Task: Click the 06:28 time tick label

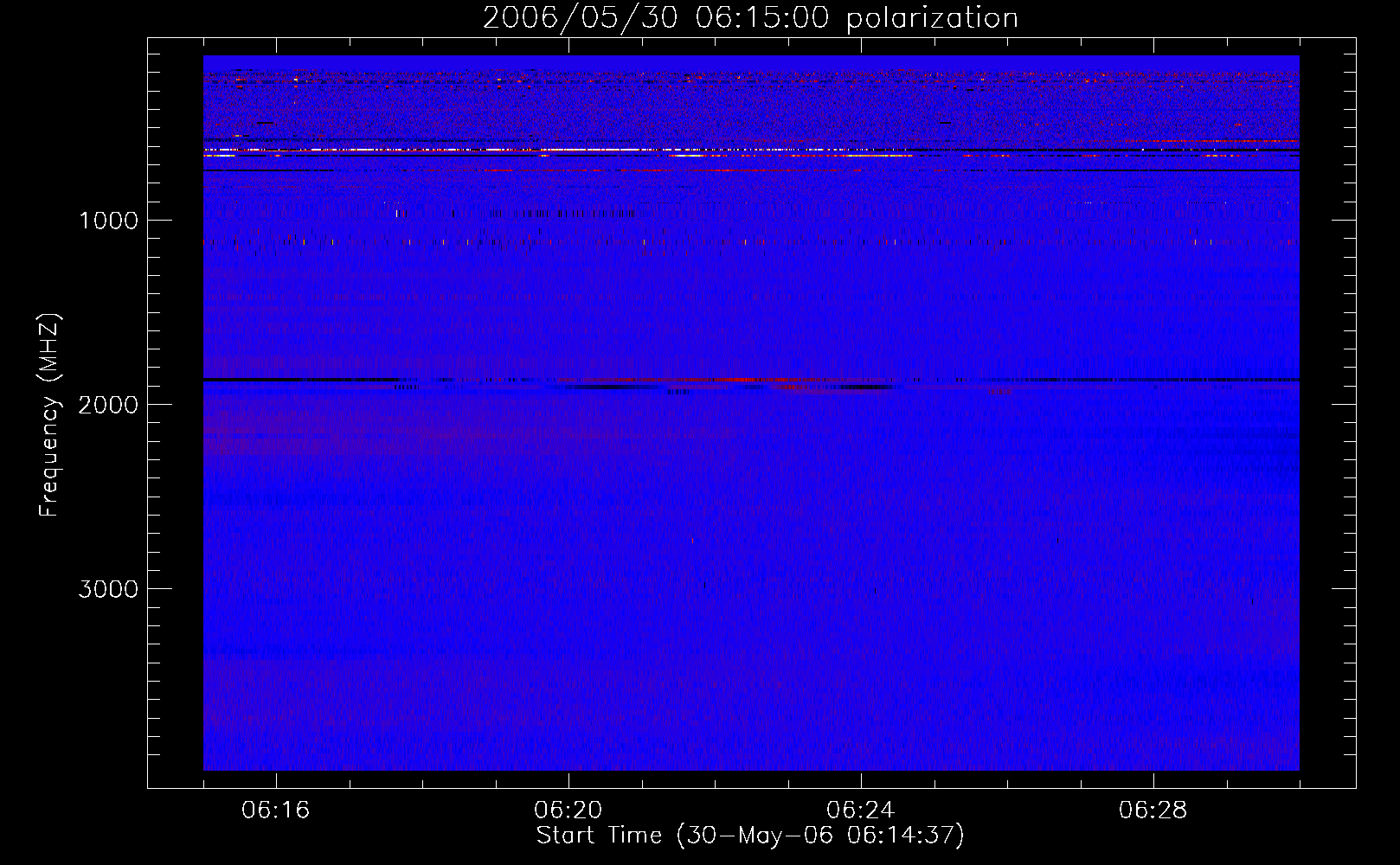Action: pos(1153,811)
